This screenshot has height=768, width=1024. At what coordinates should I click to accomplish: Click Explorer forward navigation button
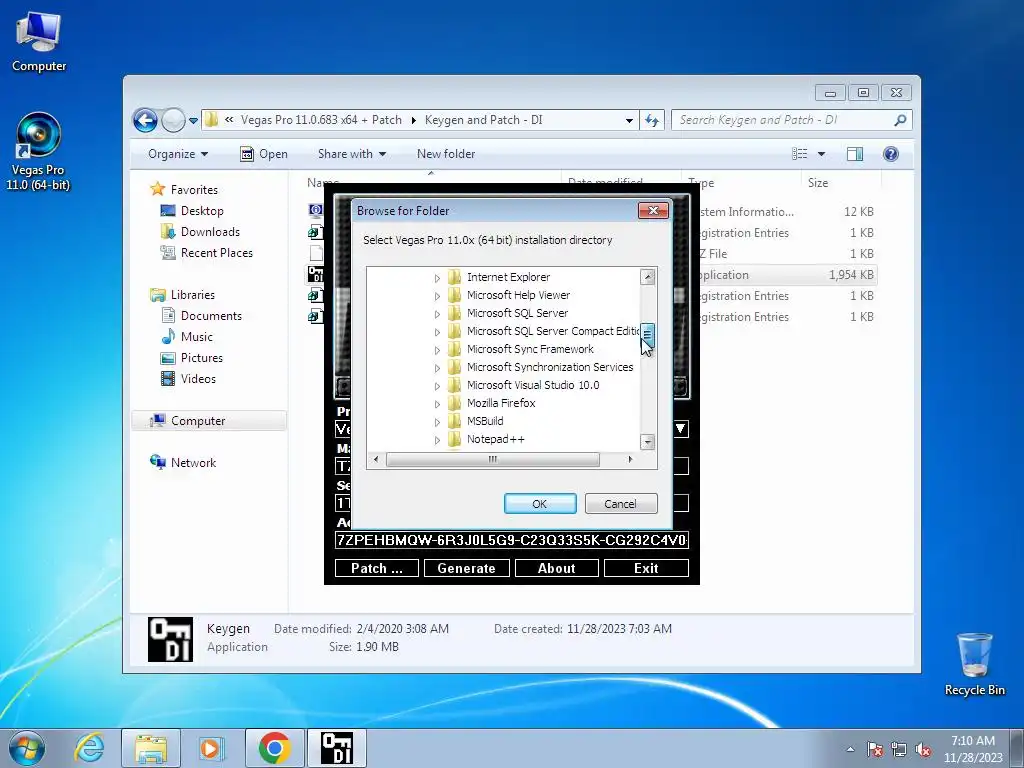click(x=173, y=120)
